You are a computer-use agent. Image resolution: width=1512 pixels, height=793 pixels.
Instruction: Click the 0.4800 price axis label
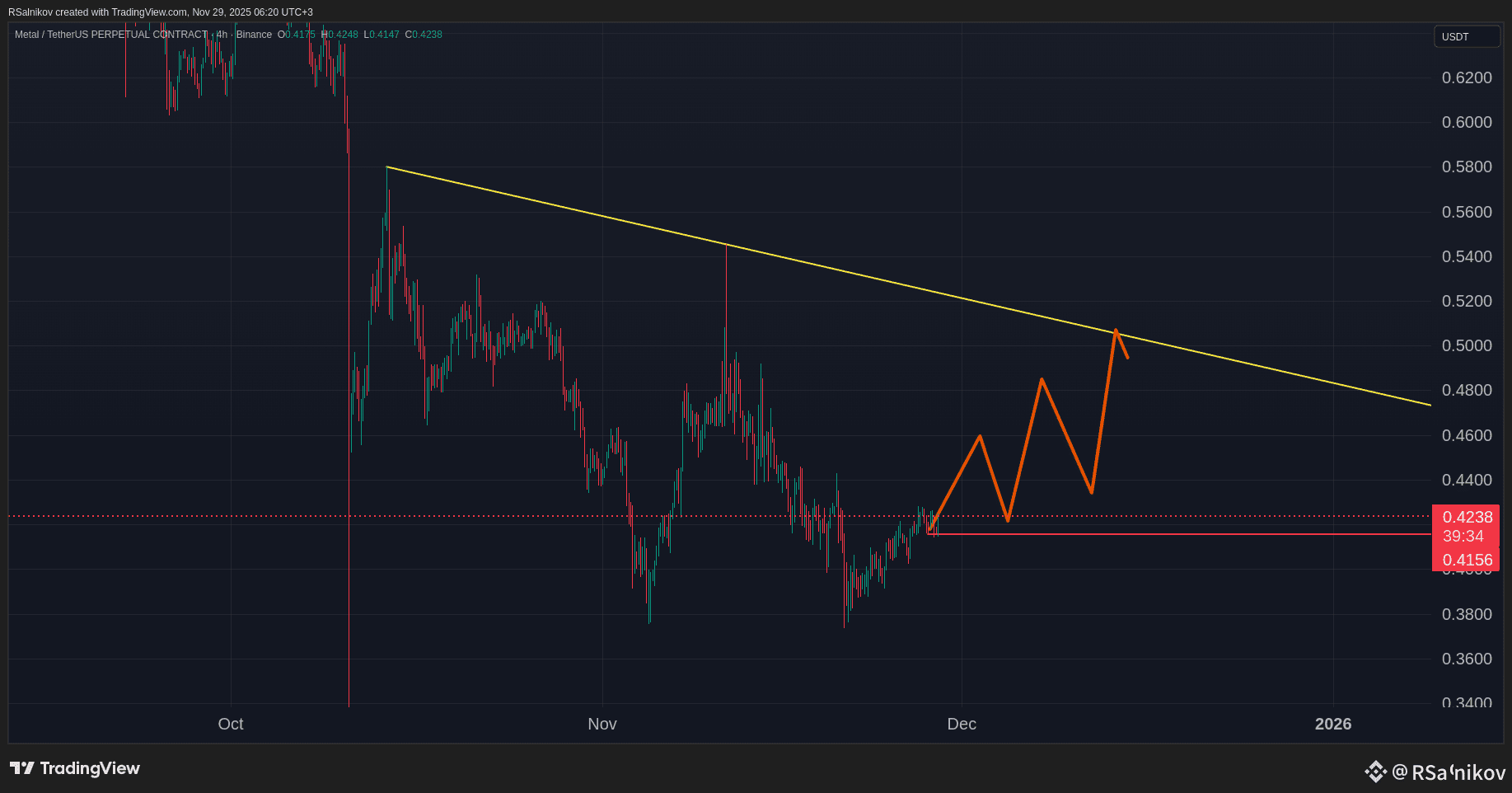coord(1467,390)
